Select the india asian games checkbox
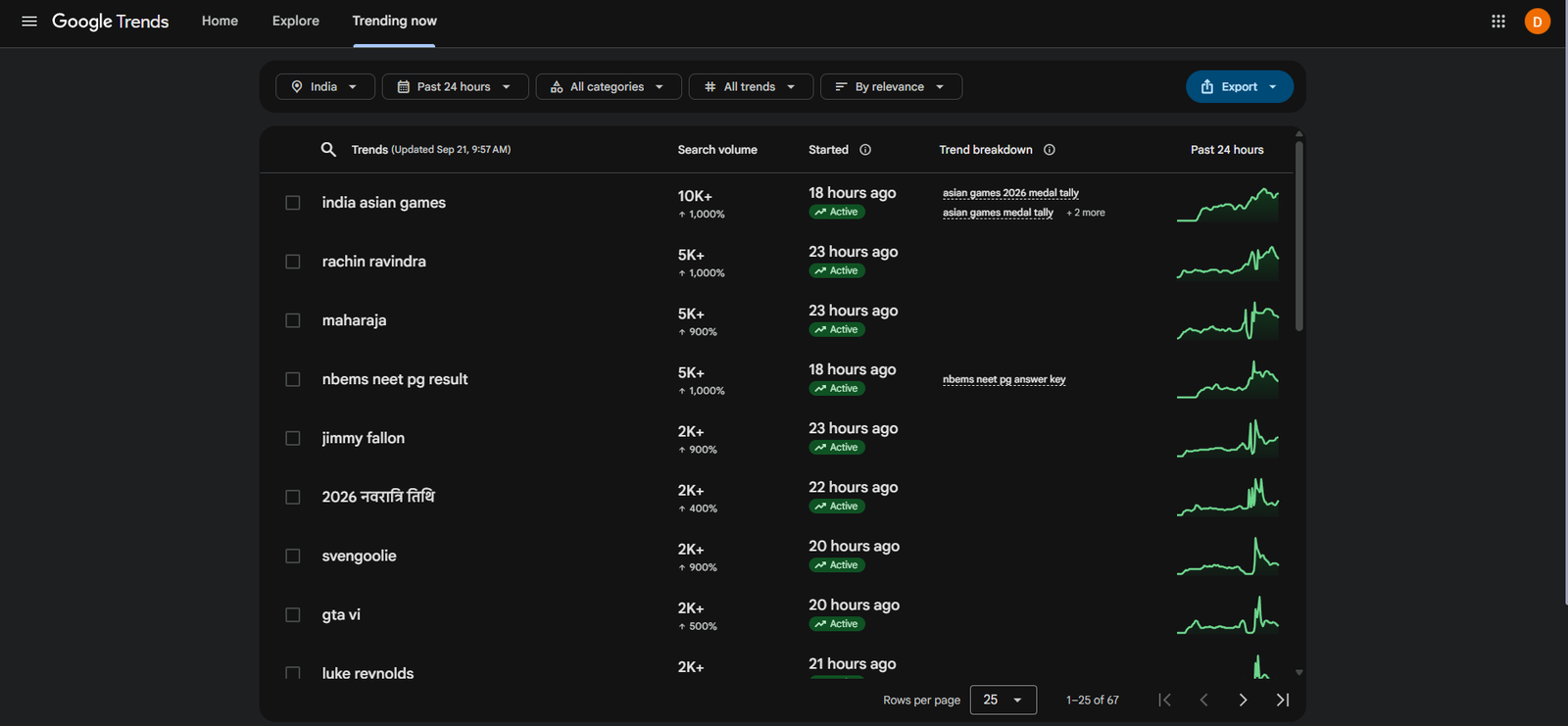This screenshot has height=726, width=1568. point(293,203)
